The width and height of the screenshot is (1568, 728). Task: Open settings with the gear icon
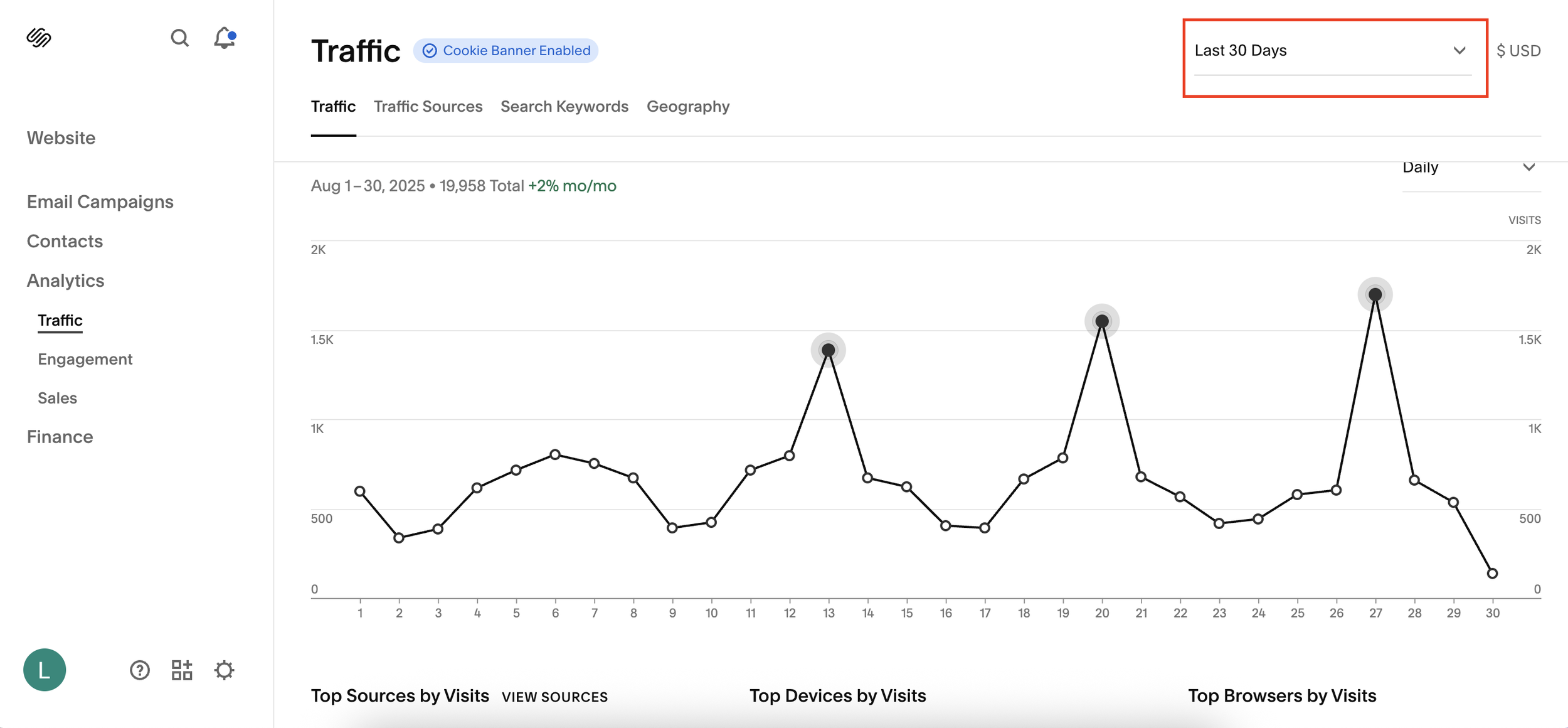pyautogui.click(x=224, y=670)
